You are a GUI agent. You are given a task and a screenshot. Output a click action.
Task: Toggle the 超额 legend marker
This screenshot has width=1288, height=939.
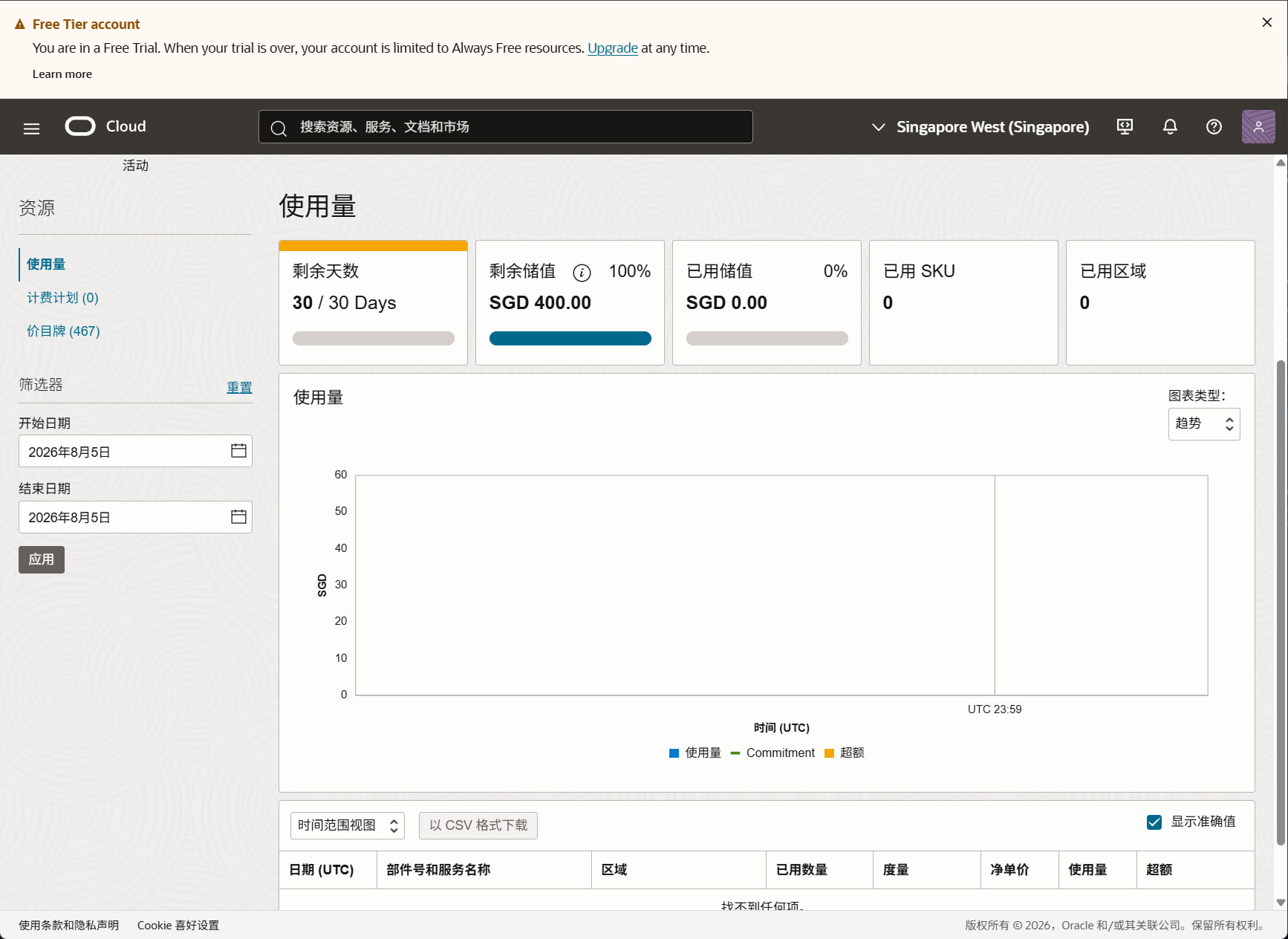pyautogui.click(x=829, y=753)
